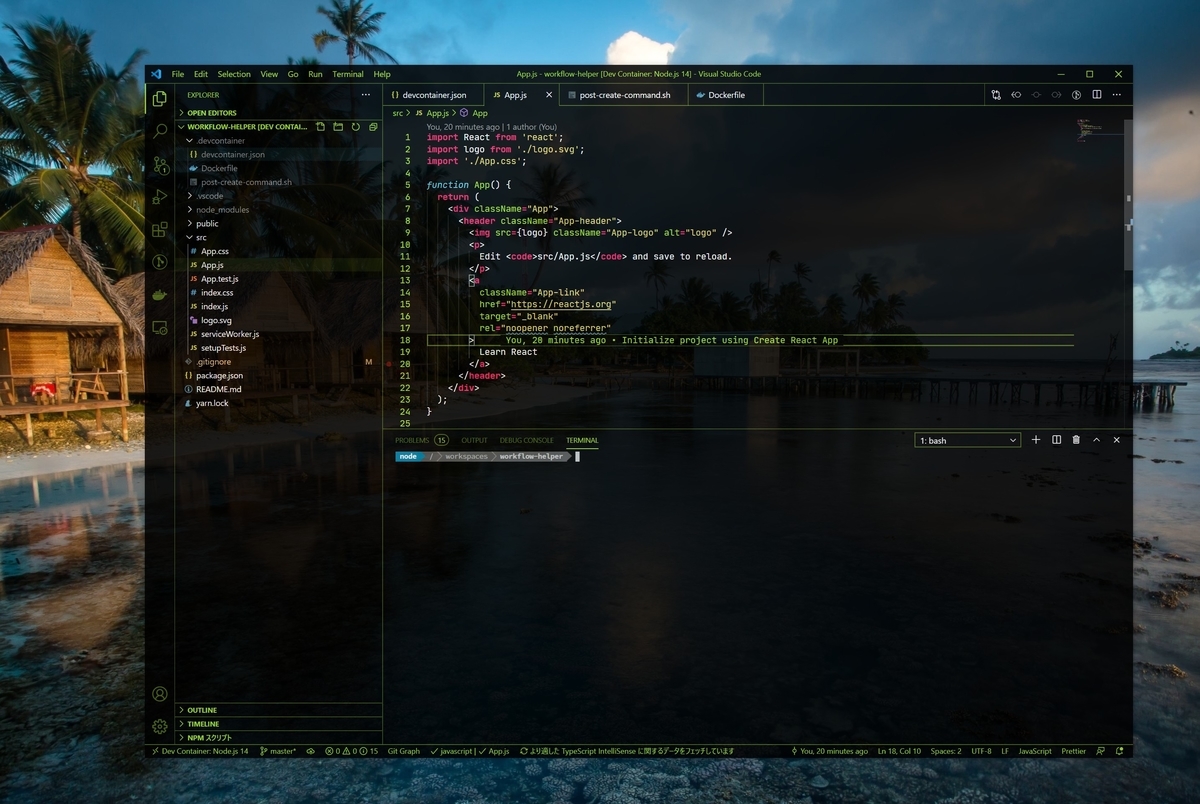Open the Docker view in activity bar
This screenshot has width=1200, height=804.
pyautogui.click(x=160, y=295)
